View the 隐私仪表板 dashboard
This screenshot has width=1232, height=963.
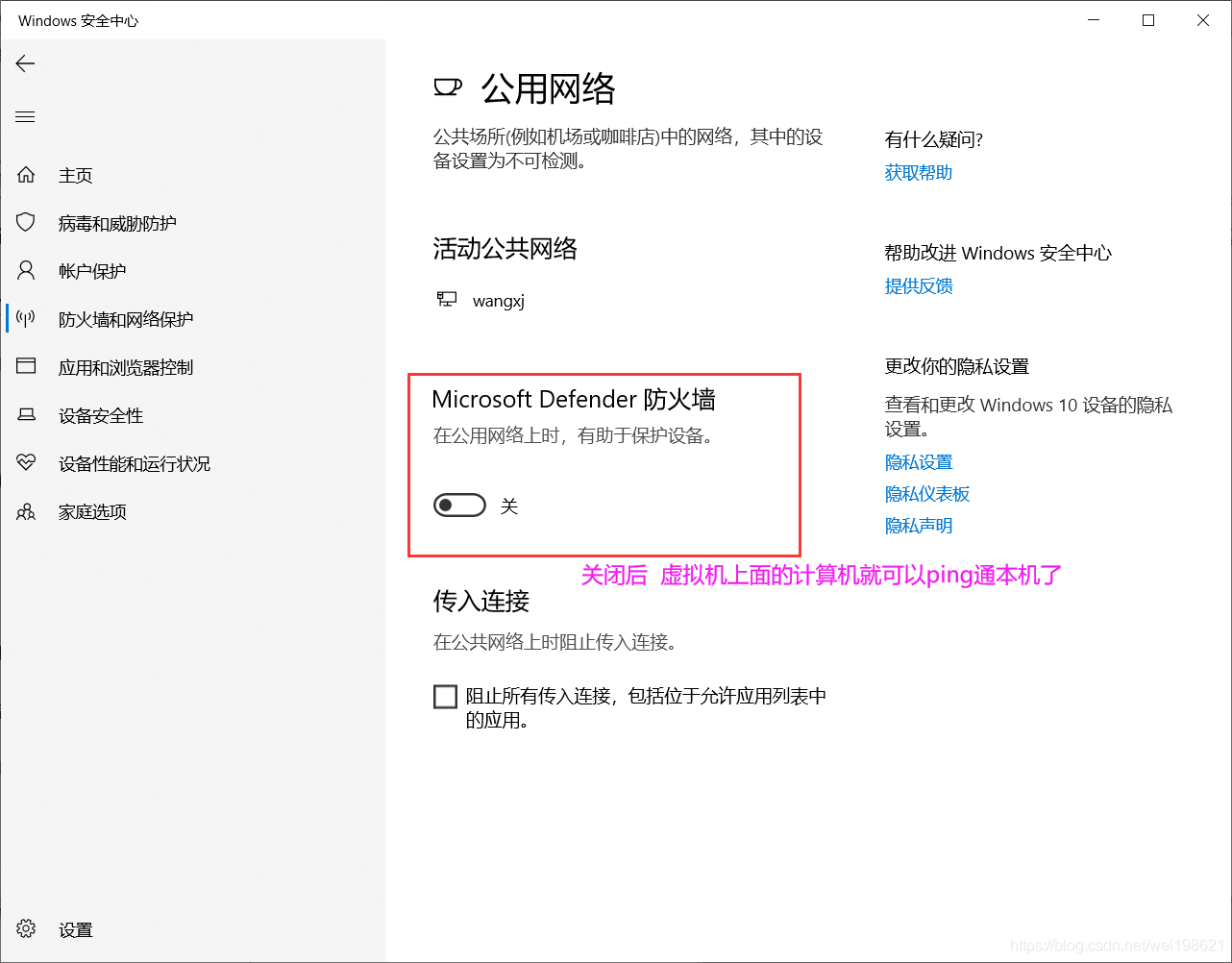(926, 493)
